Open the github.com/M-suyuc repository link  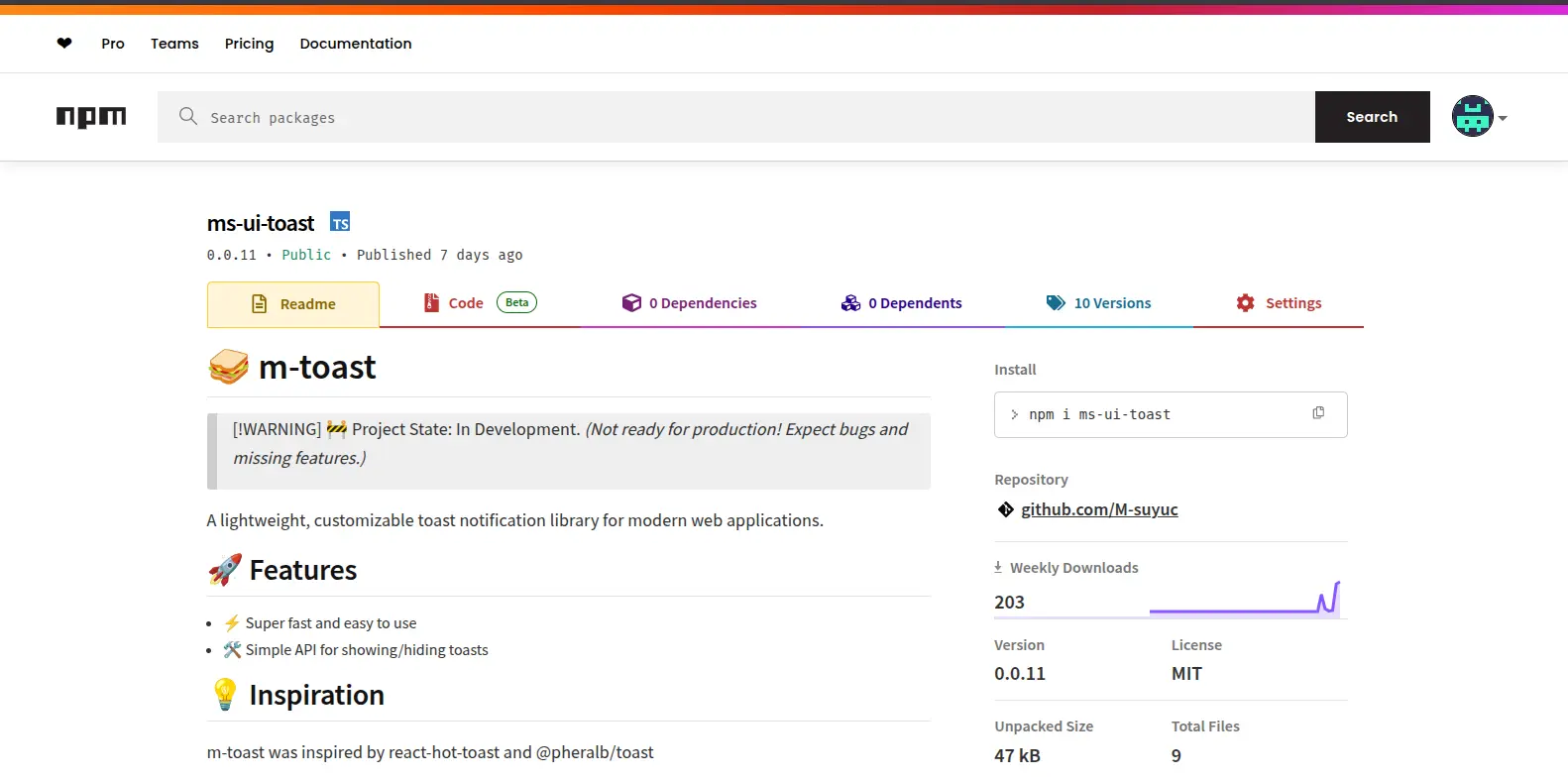pos(1099,509)
